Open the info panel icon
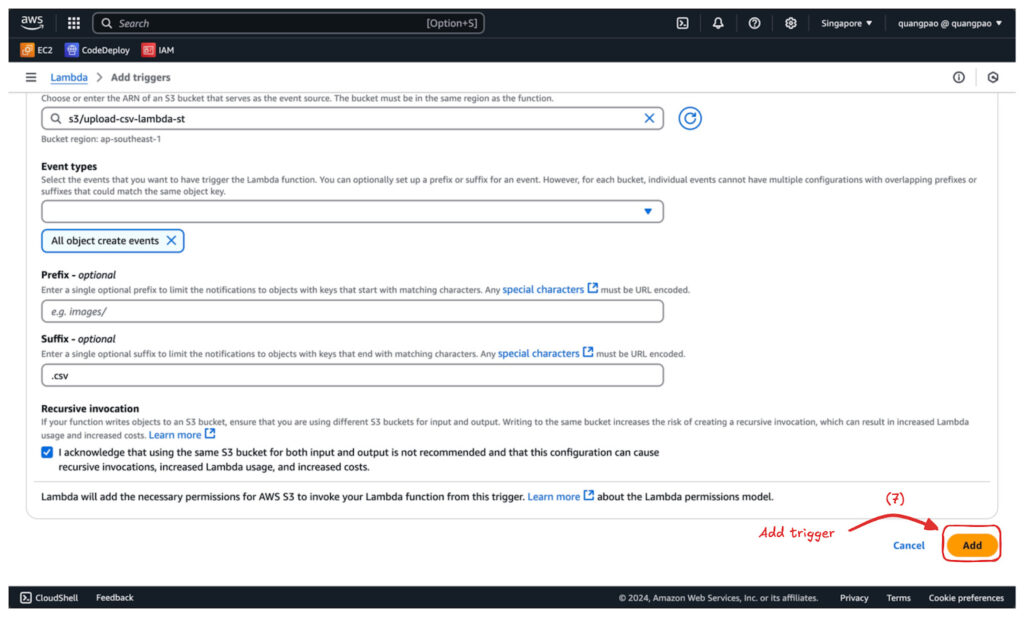This screenshot has width=1024, height=617. 958,77
